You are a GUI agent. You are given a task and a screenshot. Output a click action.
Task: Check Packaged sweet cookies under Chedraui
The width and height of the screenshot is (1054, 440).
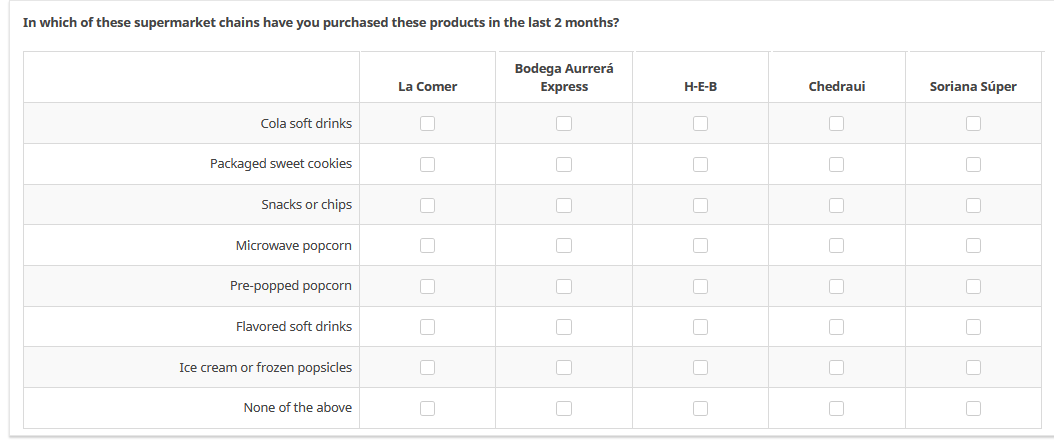[836, 164]
